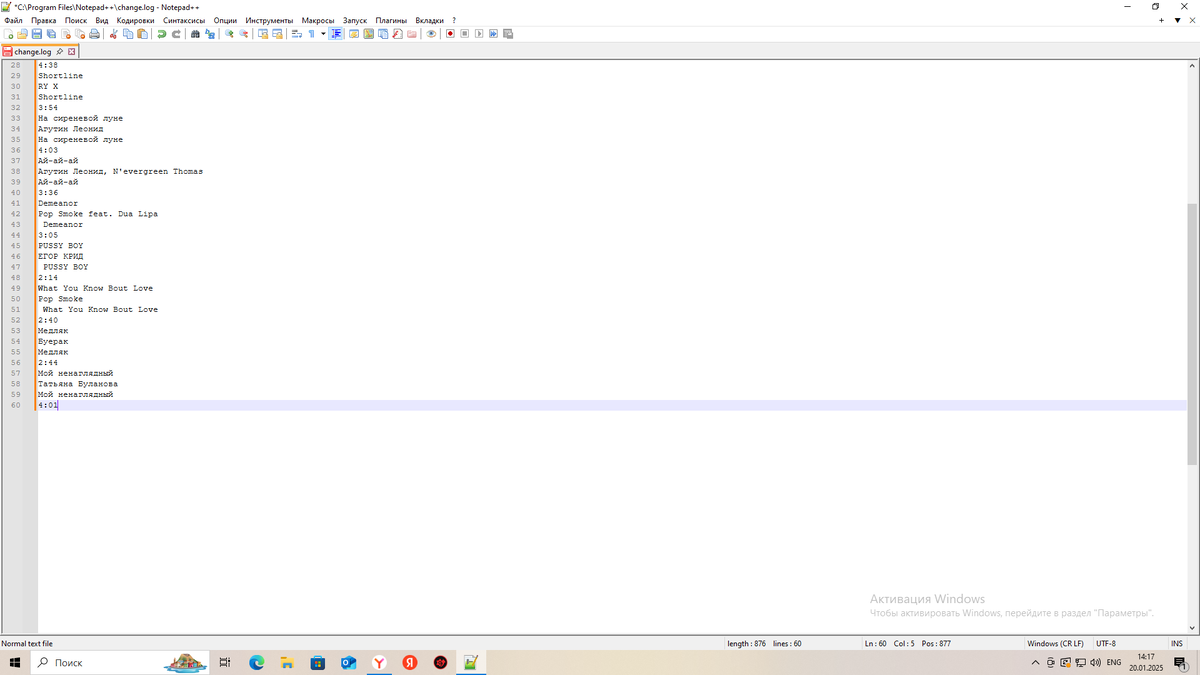Screen dimensions: 1200x675
Task: Show hidden tray icons chevron
Action: coord(1035,663)
